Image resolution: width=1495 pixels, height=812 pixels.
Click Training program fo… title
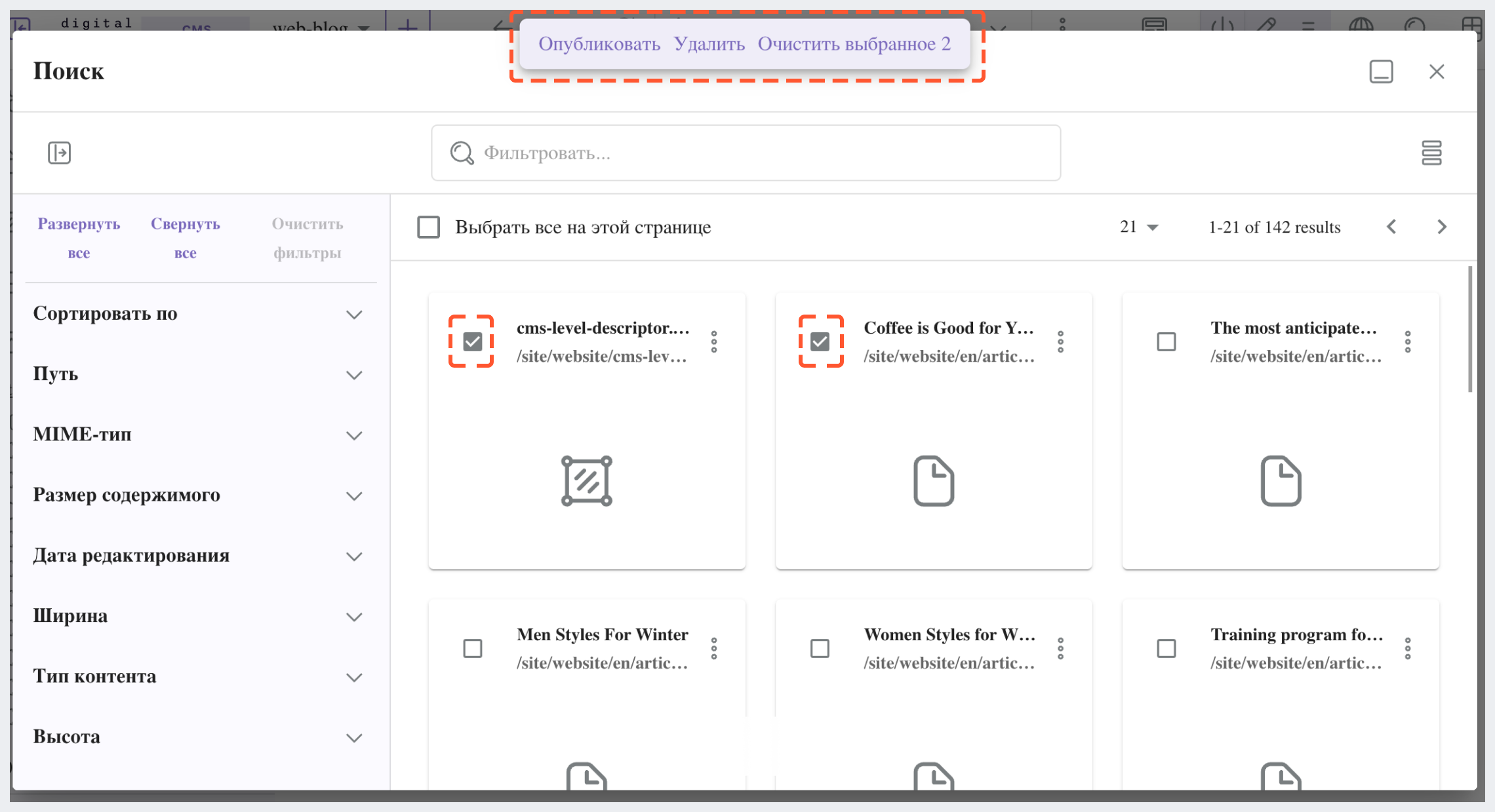(x=1296, y=634)
